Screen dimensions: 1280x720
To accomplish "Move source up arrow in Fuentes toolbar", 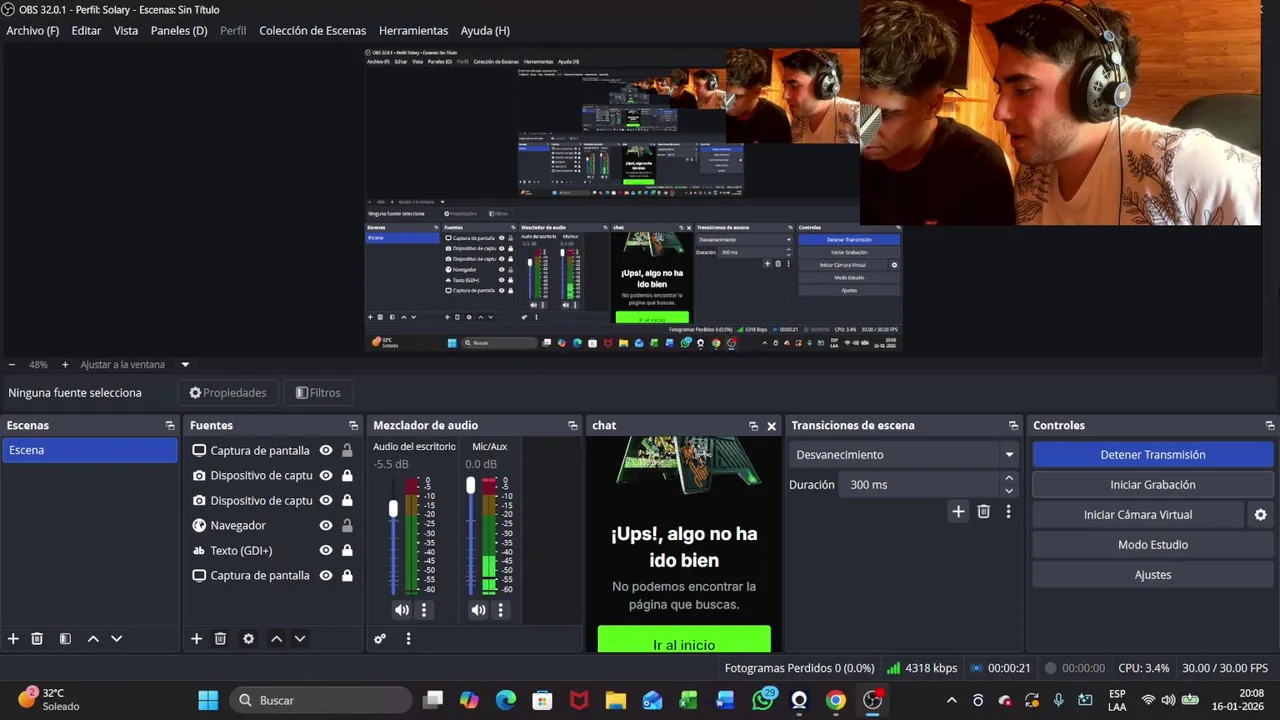I will click(x=276, y=639).
